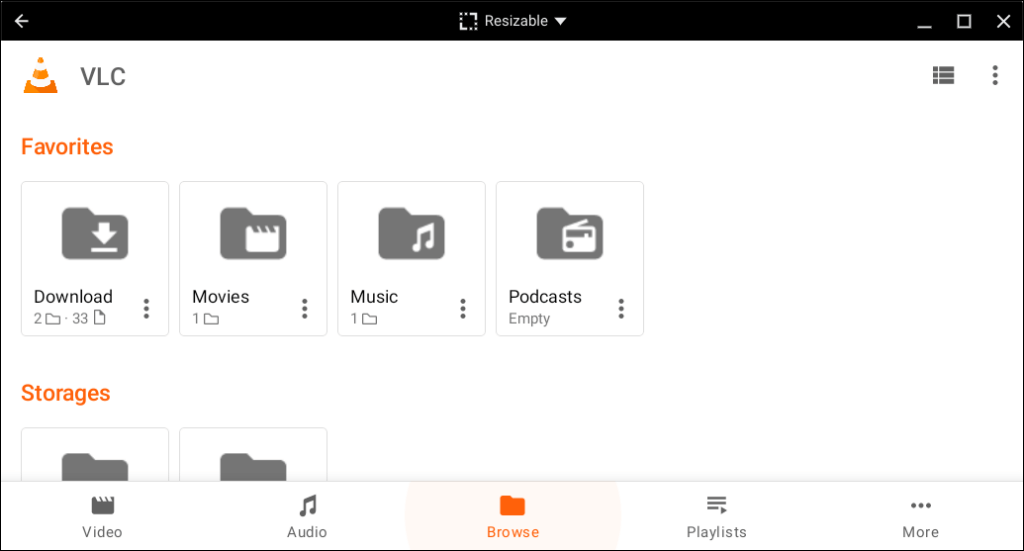Screen dimensions: 1024x551
Task: Go back using the top-left arrow
Action: coord(21,21)
